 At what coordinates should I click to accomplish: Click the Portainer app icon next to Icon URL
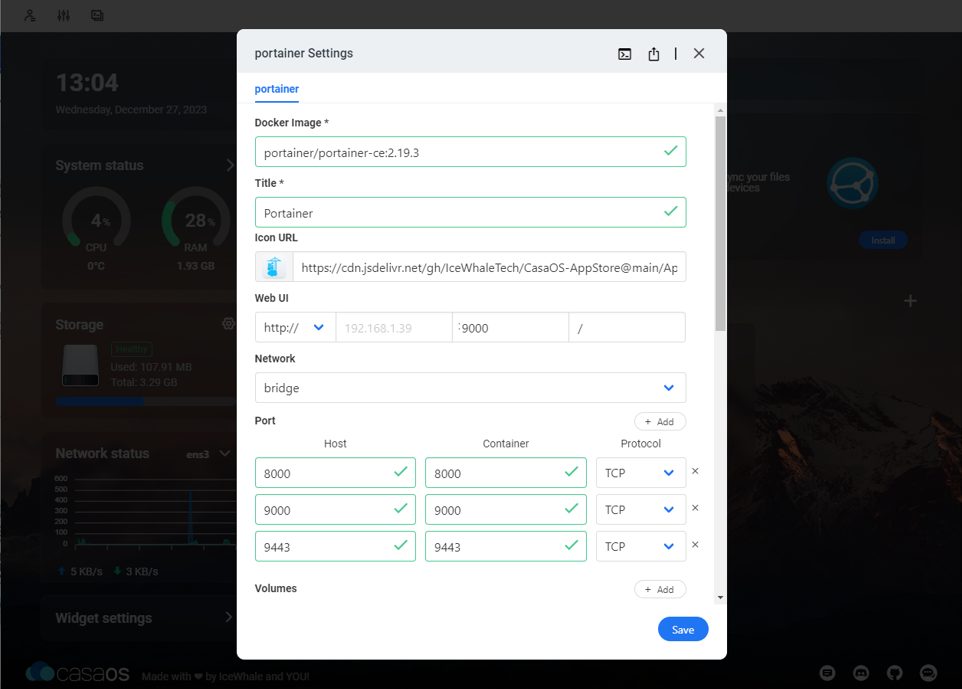pyautogui.click(x=272, y=266)
